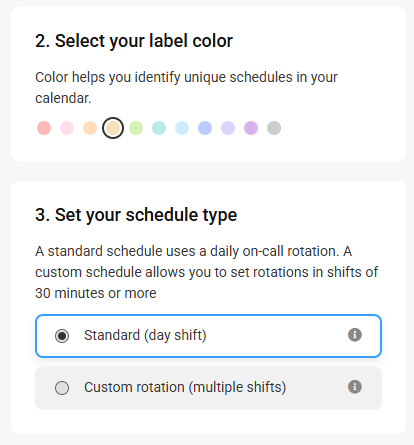The width and height of the screenshot is (414, 445).
Task: Open info icon for Custom rotation
Action: coord(355,387)
